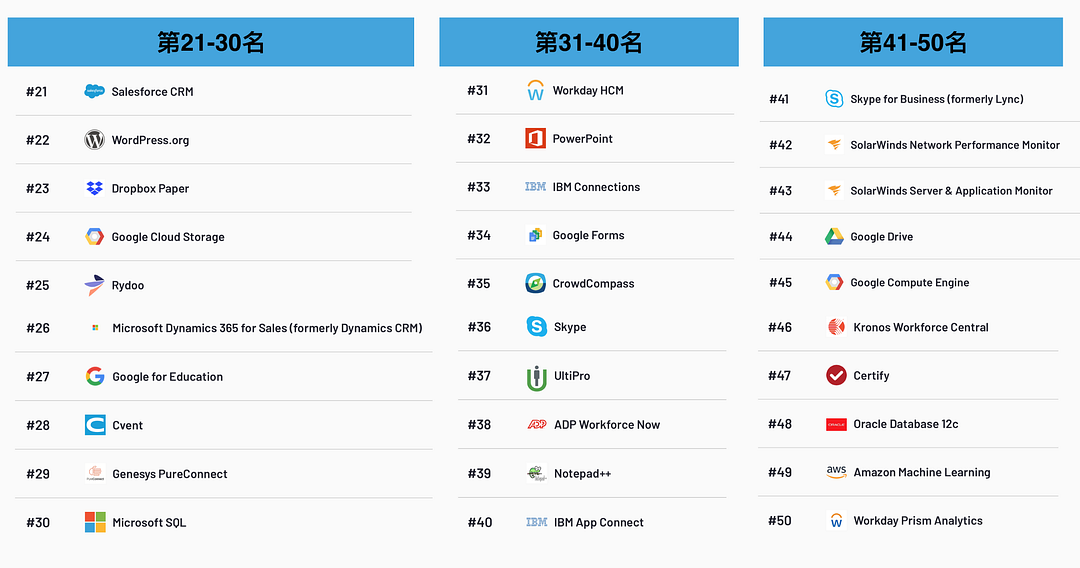This screenshot has height=568, width=1080.
Task: Click the text Genesys PureConnect
Action: 169,474
